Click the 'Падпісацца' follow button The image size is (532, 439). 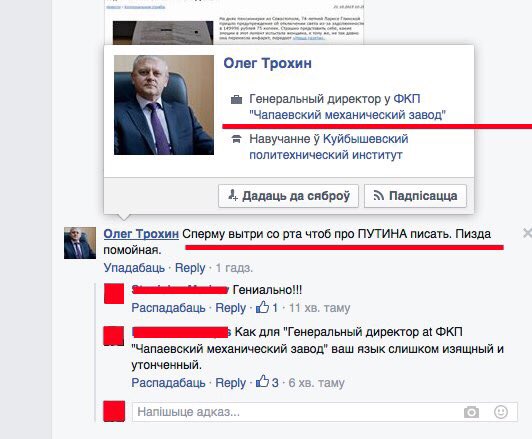415,196
